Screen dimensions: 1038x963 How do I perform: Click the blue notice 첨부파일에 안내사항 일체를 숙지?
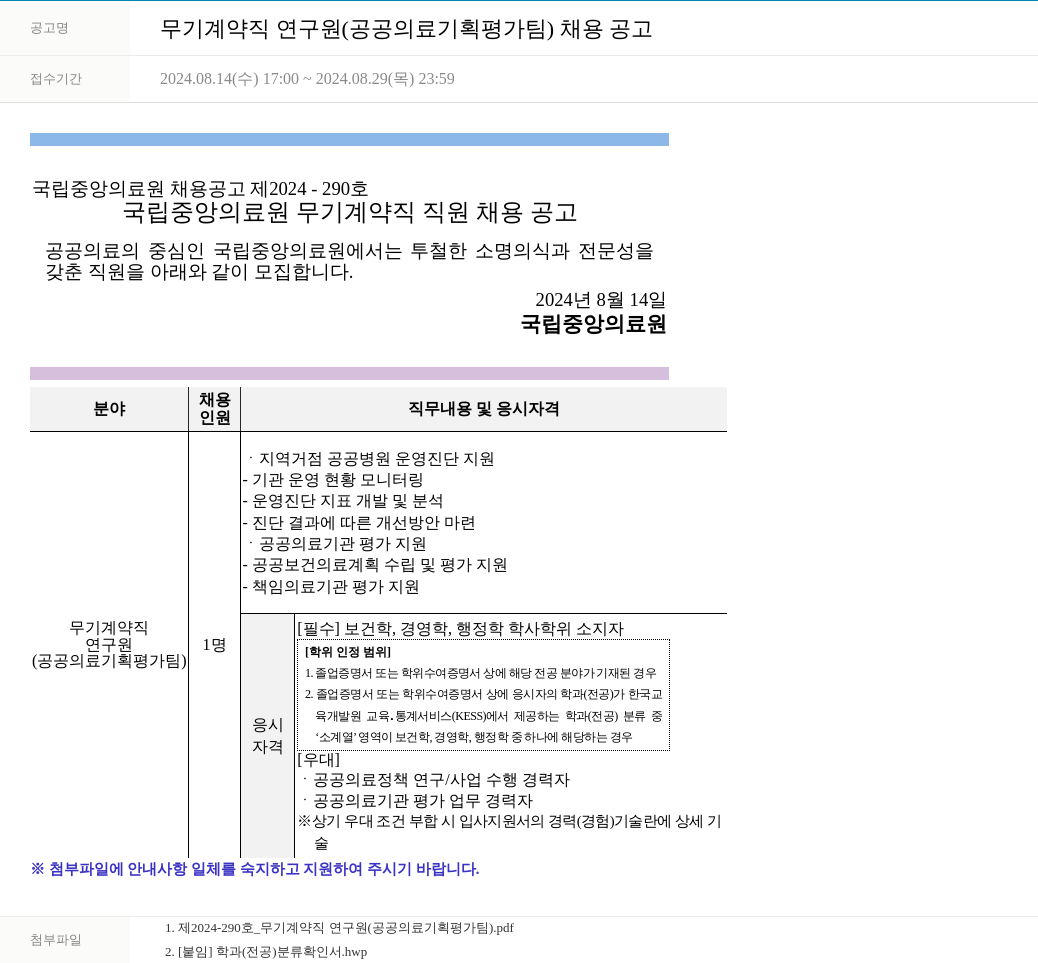(x=255, y=869)
